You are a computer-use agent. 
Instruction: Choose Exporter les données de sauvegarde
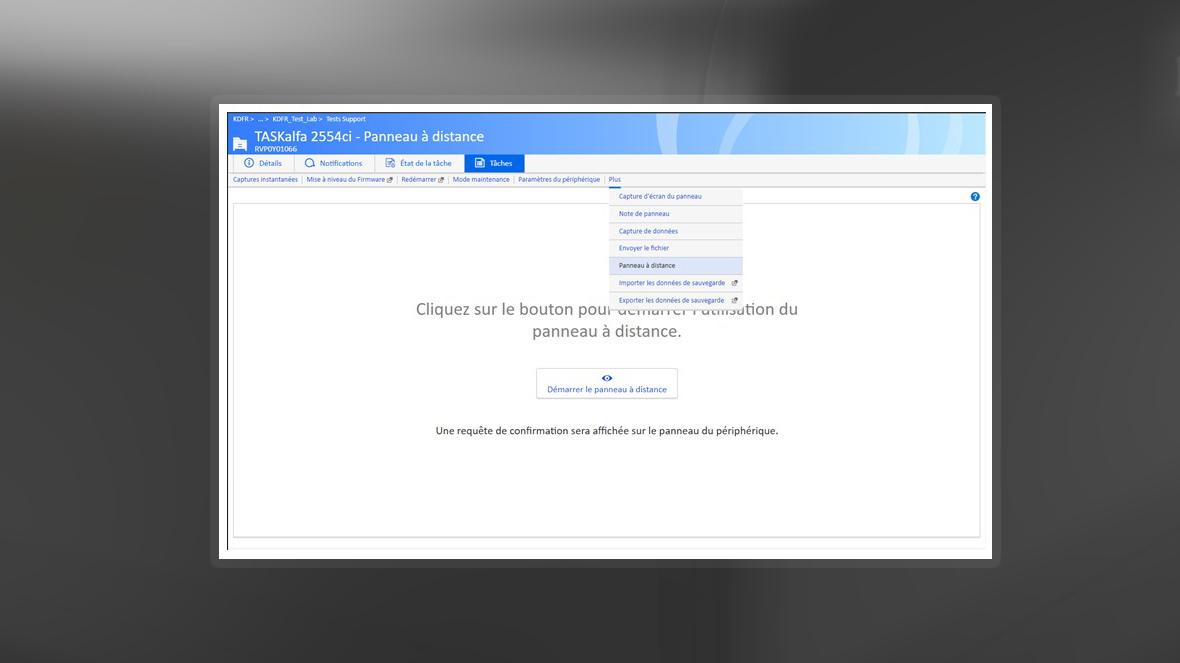(671, 300)
